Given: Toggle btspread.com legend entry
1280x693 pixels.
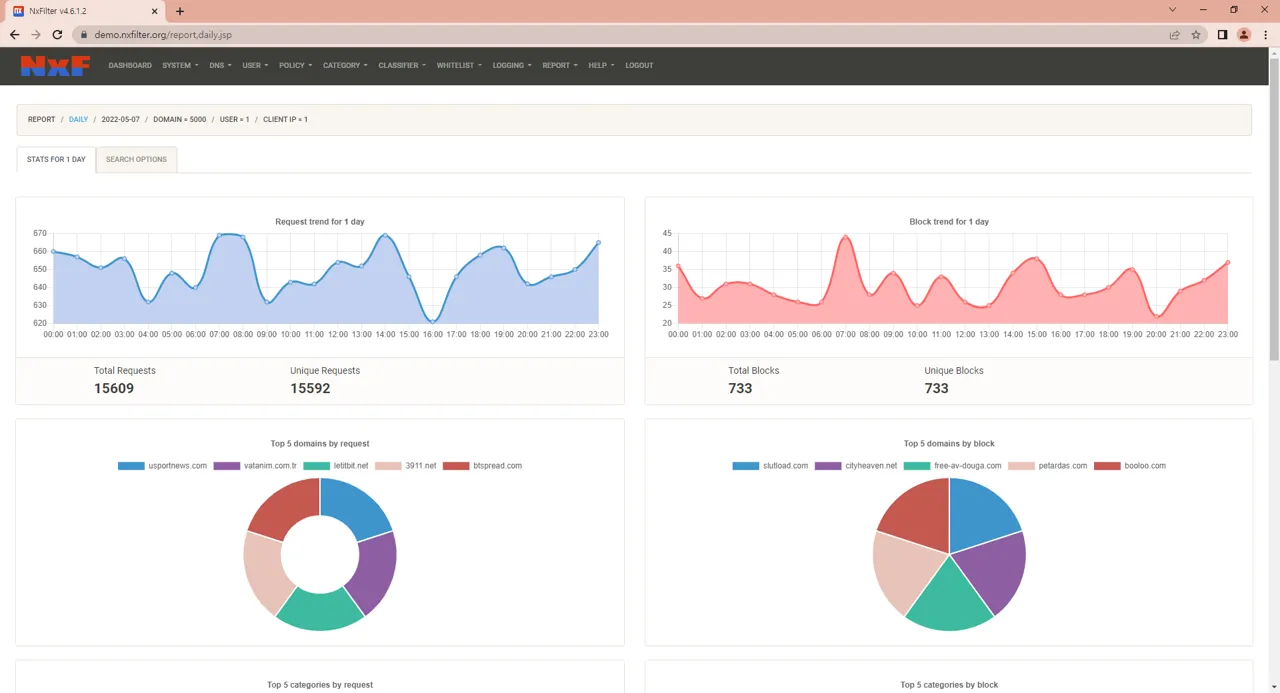Looking at the screenshot, I should (x=482, y=466).
